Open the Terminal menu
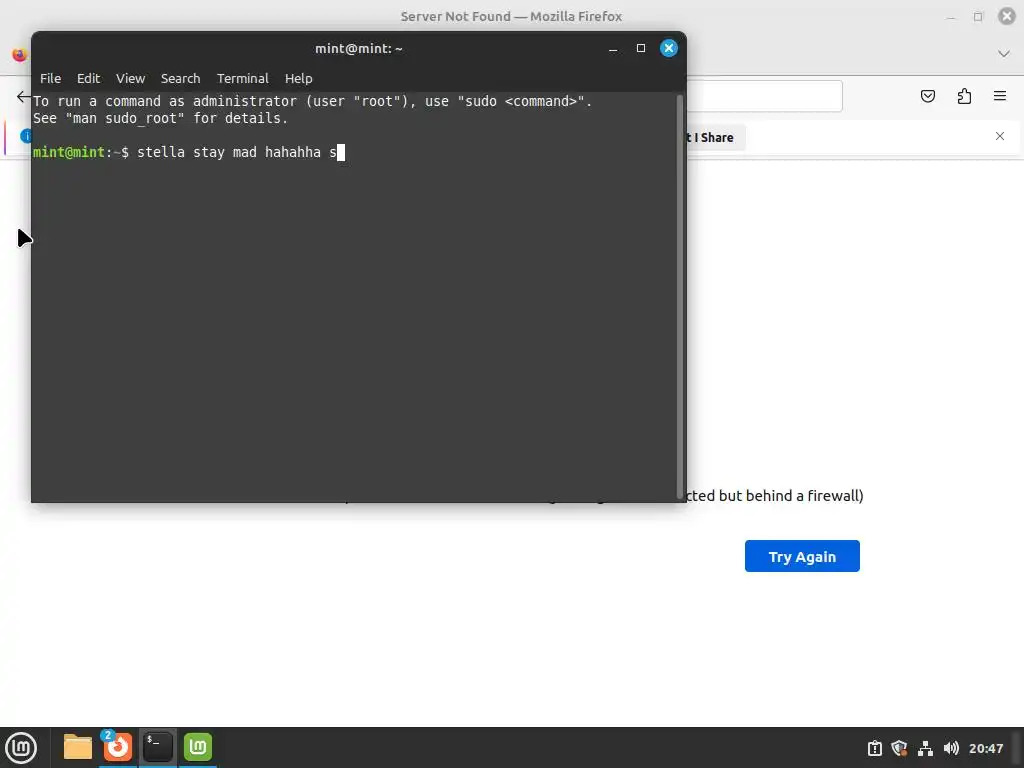 tap(242, 78)
